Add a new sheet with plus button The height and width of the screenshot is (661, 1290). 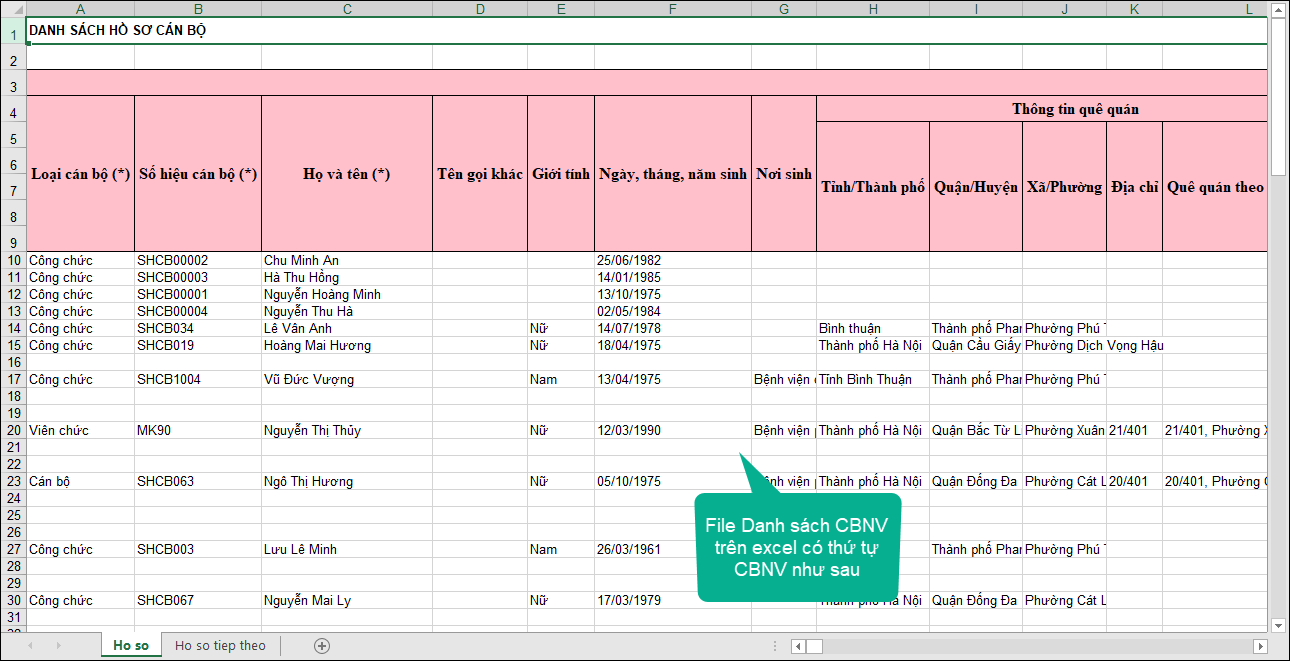[x=322, y=646]
